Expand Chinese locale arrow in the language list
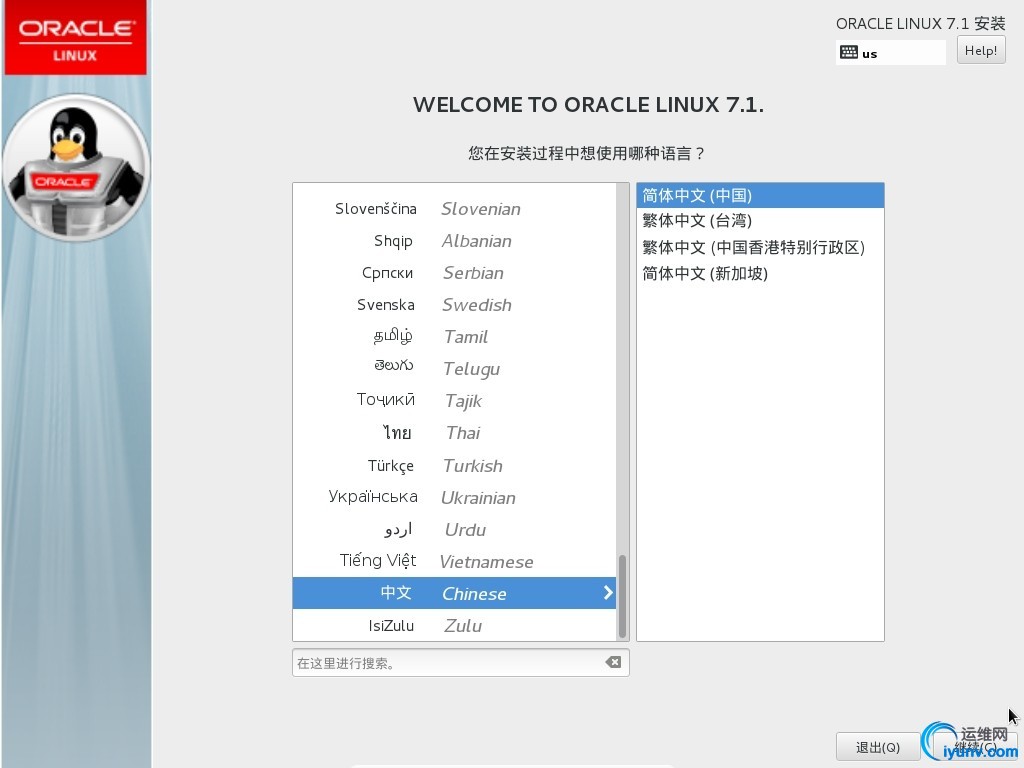This screenshot has width=1024, height=768. tap(608, 592)
